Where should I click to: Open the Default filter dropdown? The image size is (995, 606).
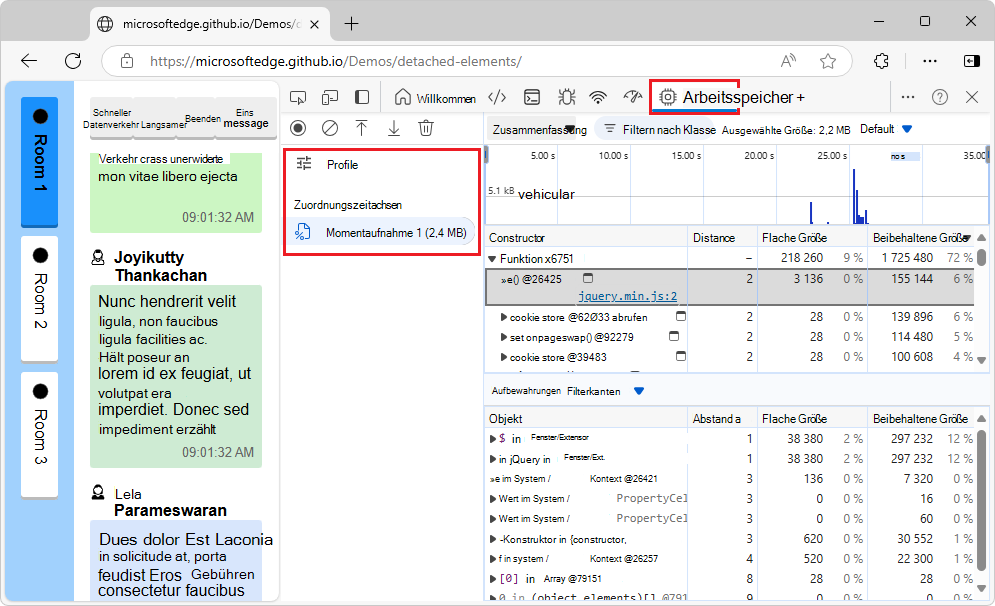(886, 129)
